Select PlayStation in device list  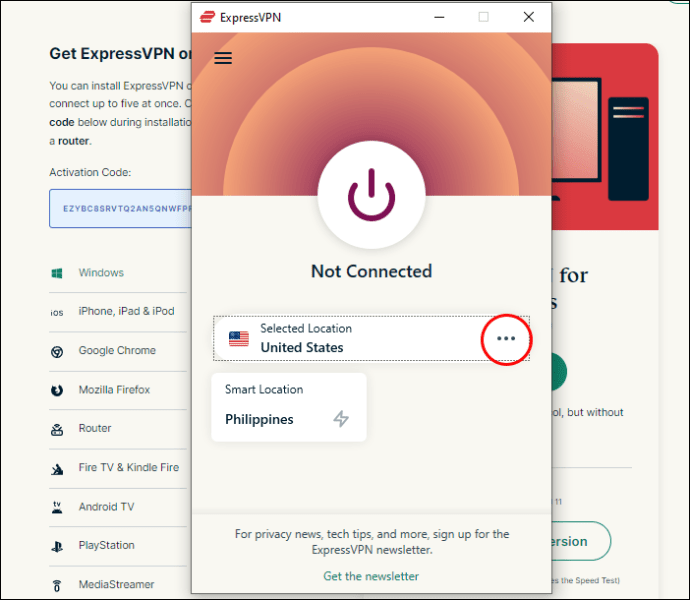coord(106,545)
